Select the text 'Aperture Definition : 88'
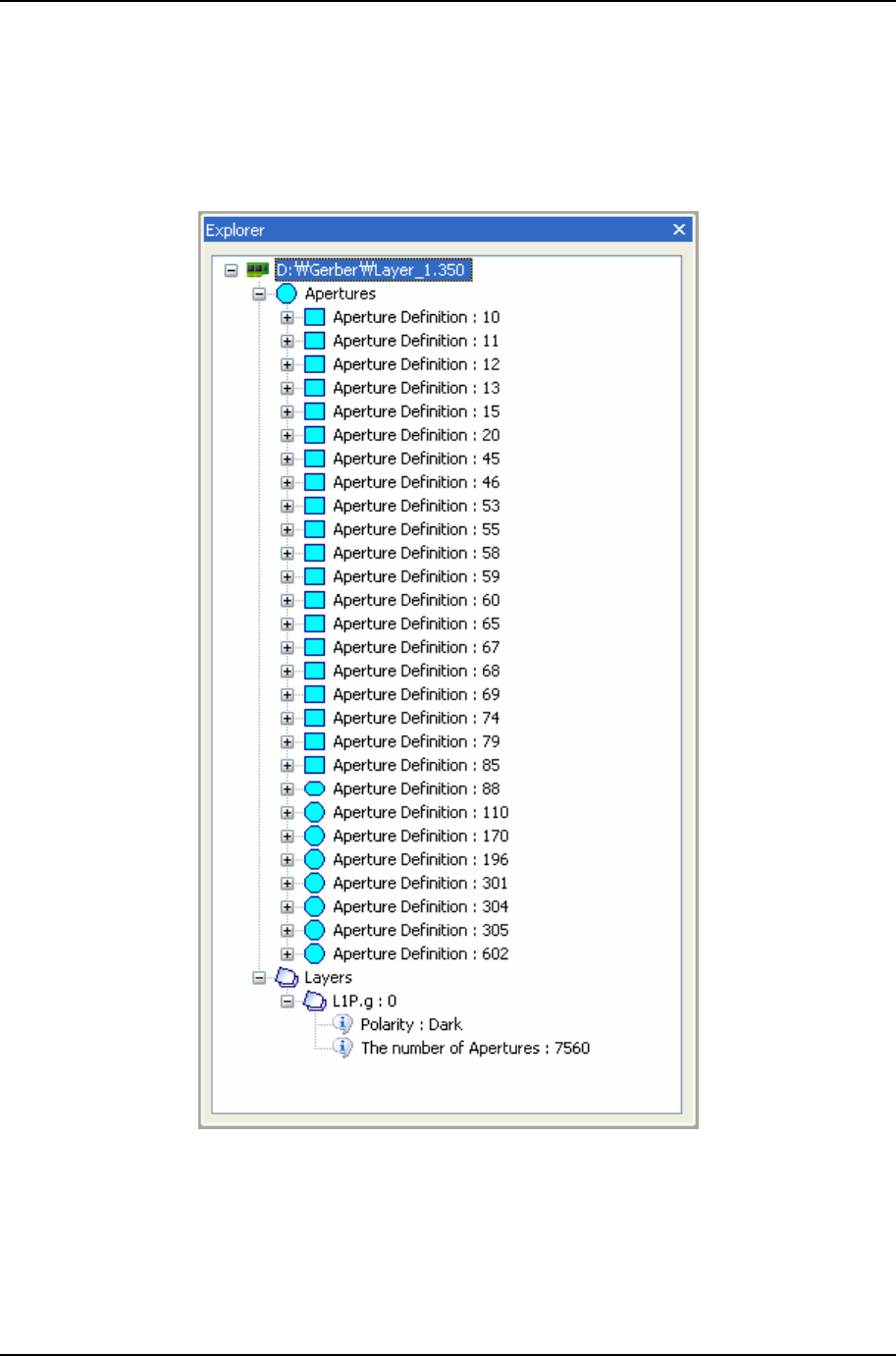 [x=416, y=788]
